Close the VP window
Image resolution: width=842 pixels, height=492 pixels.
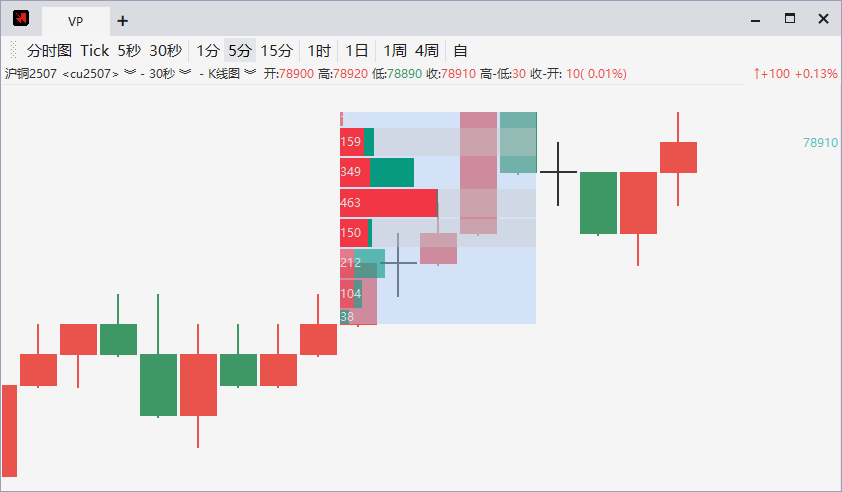(823, 18)
